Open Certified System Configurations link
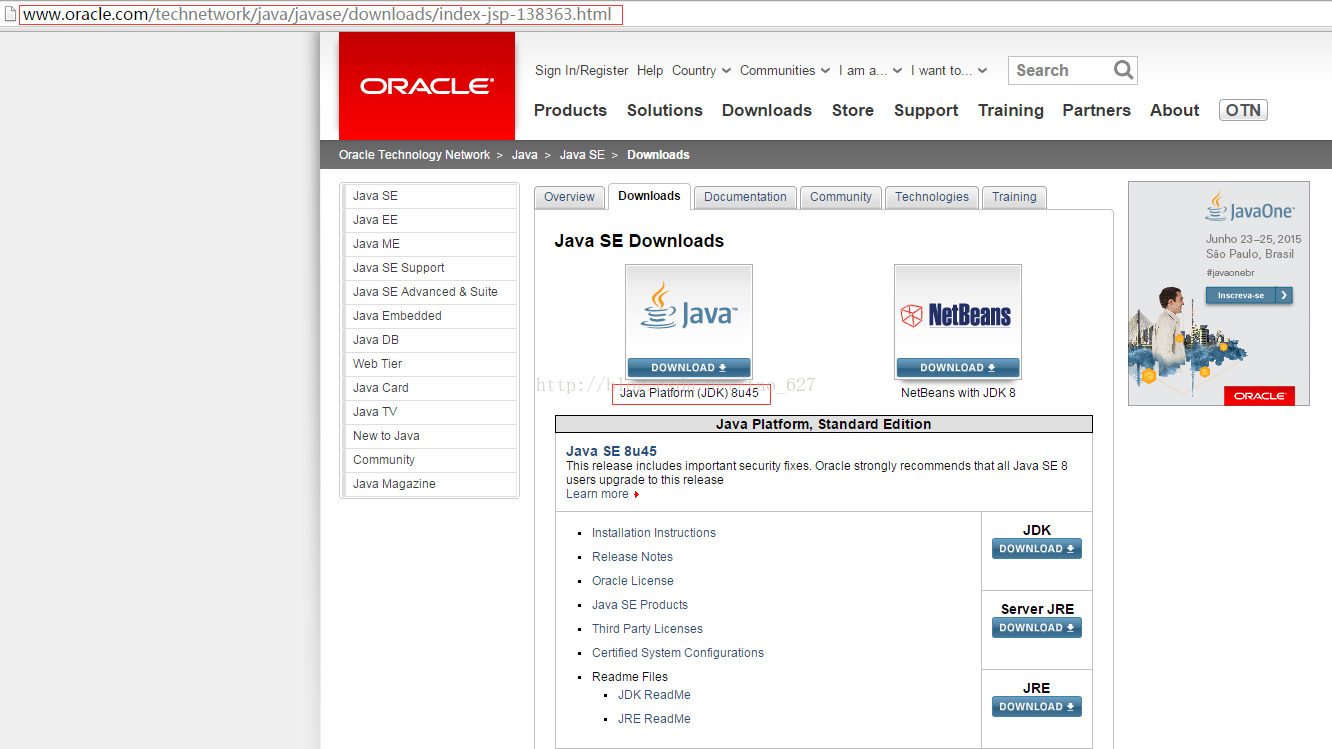The image size is (1332, 749). pyautogui.click(x=678, y=653)
